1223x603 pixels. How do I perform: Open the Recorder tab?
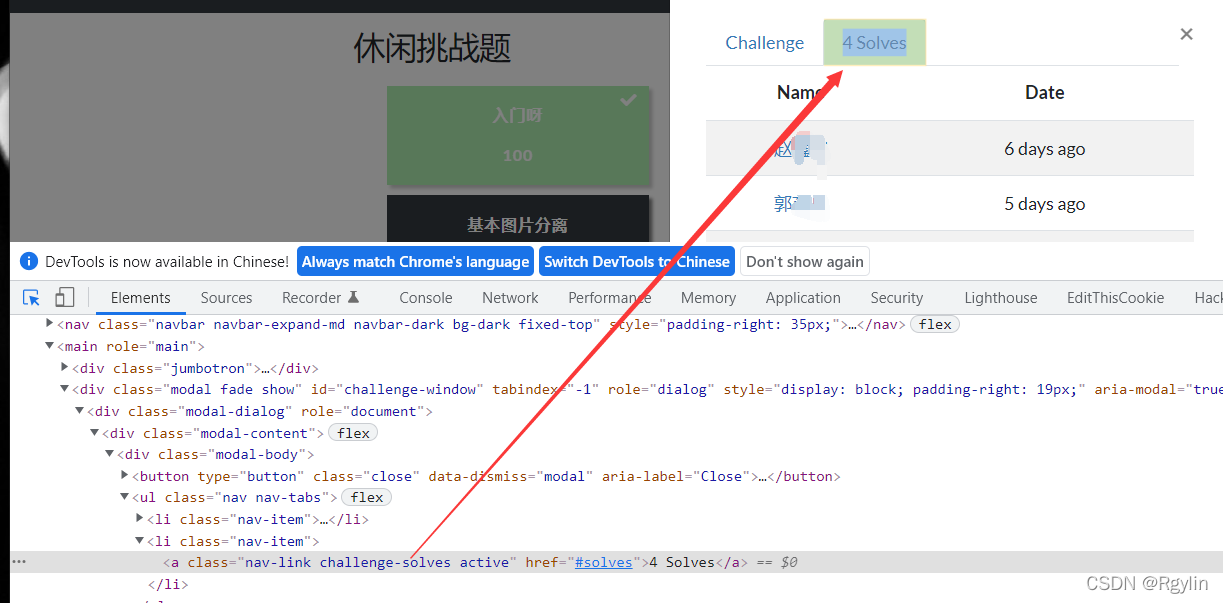pos(320,297)
